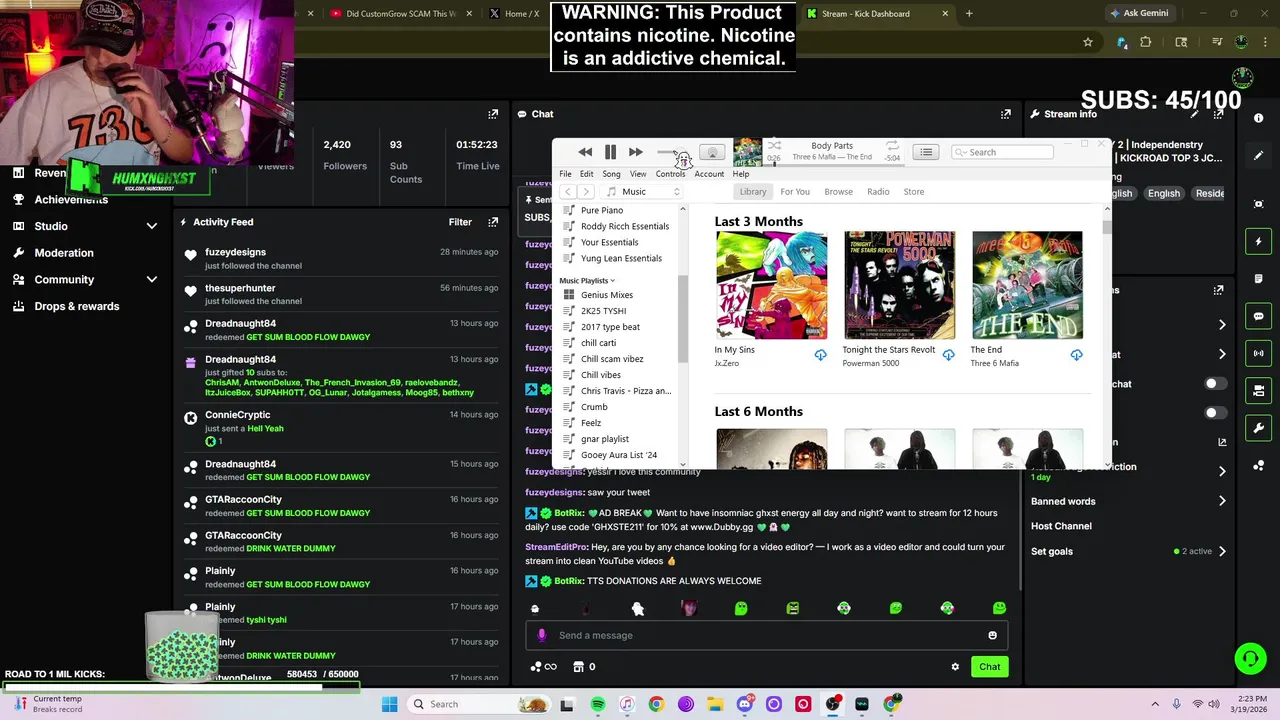Toggle repeat icon in iTunes player
This screenshot has height=720, width=1280.
coord(892,146)
